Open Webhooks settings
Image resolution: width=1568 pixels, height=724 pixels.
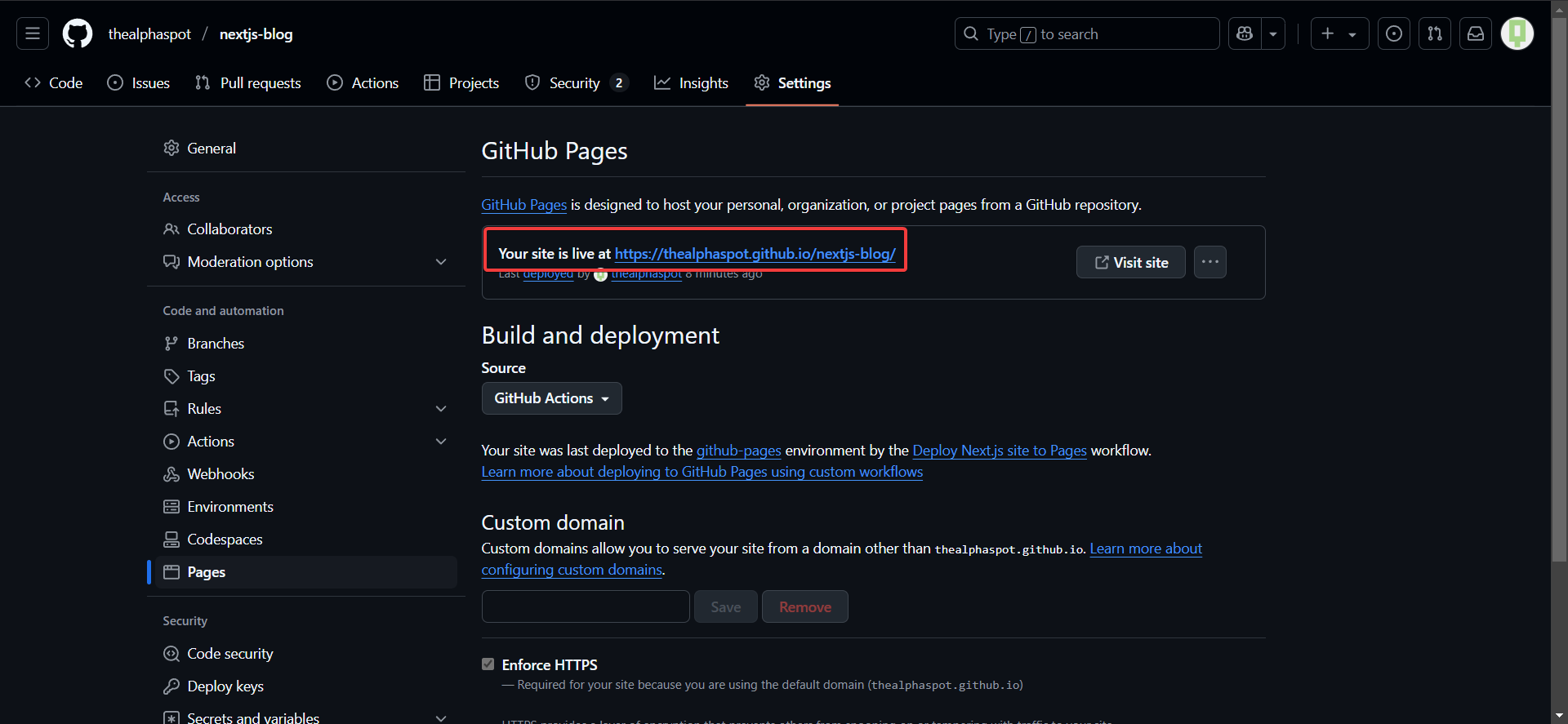(306, 474)
